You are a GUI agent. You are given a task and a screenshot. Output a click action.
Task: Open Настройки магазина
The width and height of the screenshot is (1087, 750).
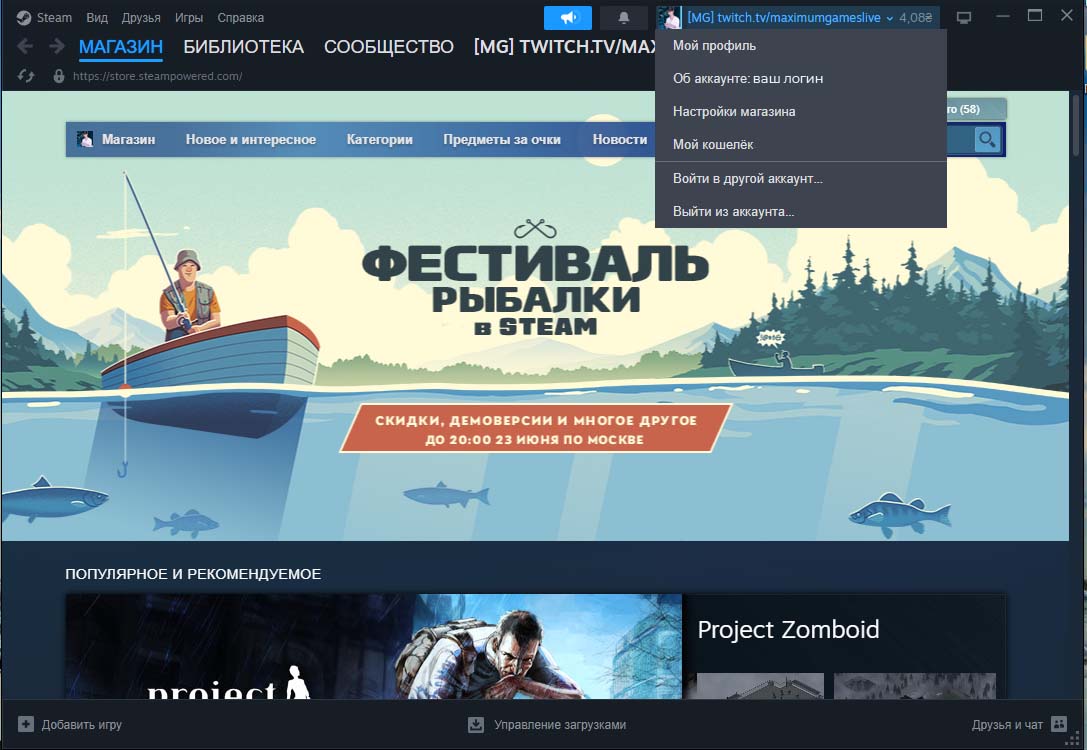pyautogui.click(x=801, y=112)
